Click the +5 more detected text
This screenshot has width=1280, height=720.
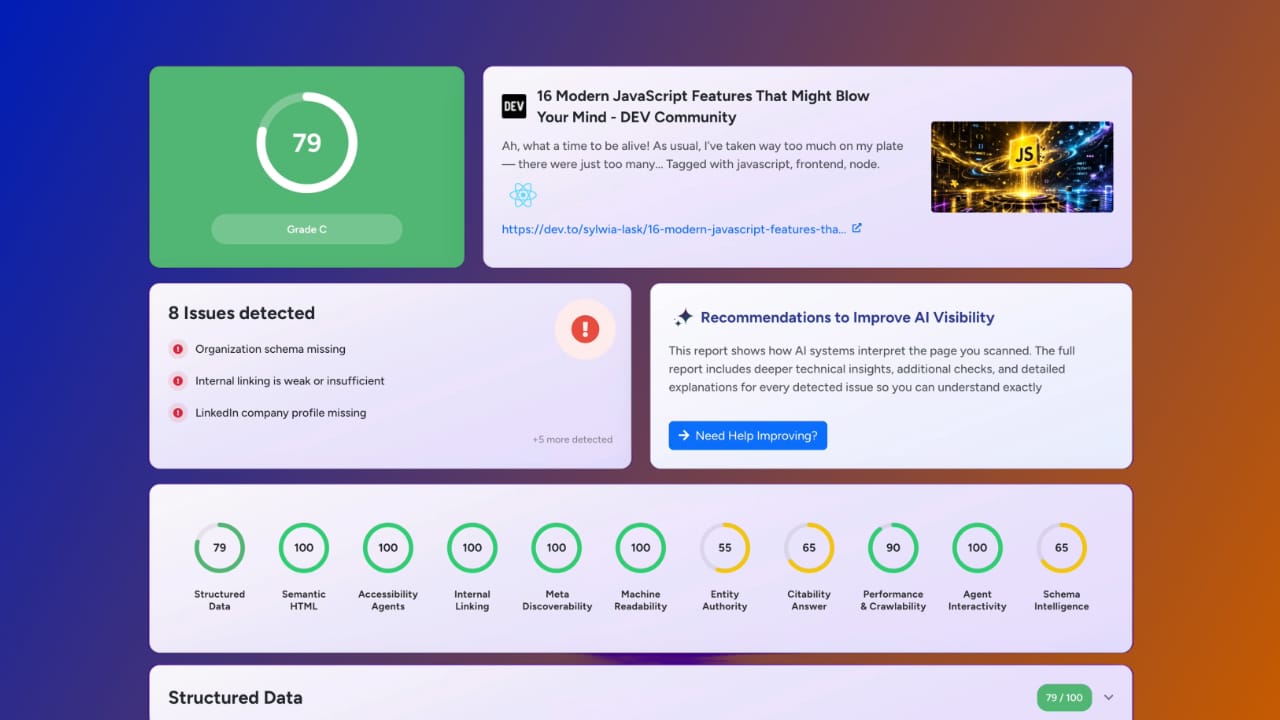tap(571, 439)
